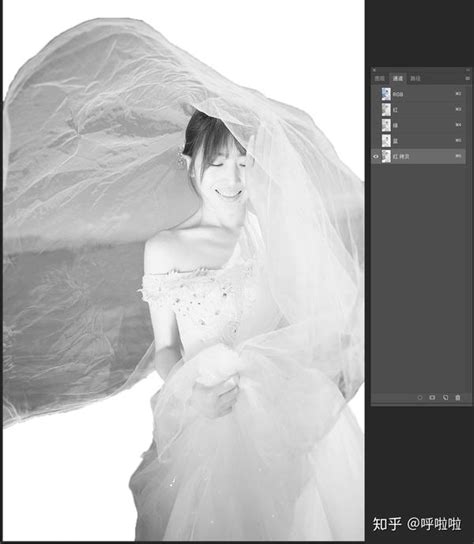The height and width of the screenshot is (544, 474).
Task: Select the 红 拷贝 channel name
Action: point(401,157)
